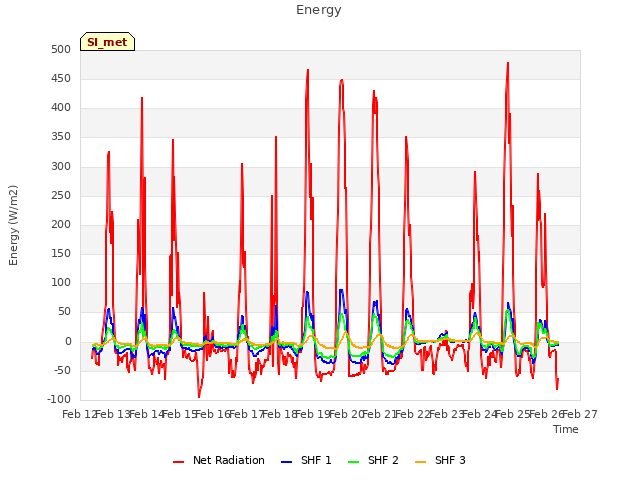Click the 250 y-axis tick label
The height and width of the screenshot is (480, 640).
click(x=61, y=196)
